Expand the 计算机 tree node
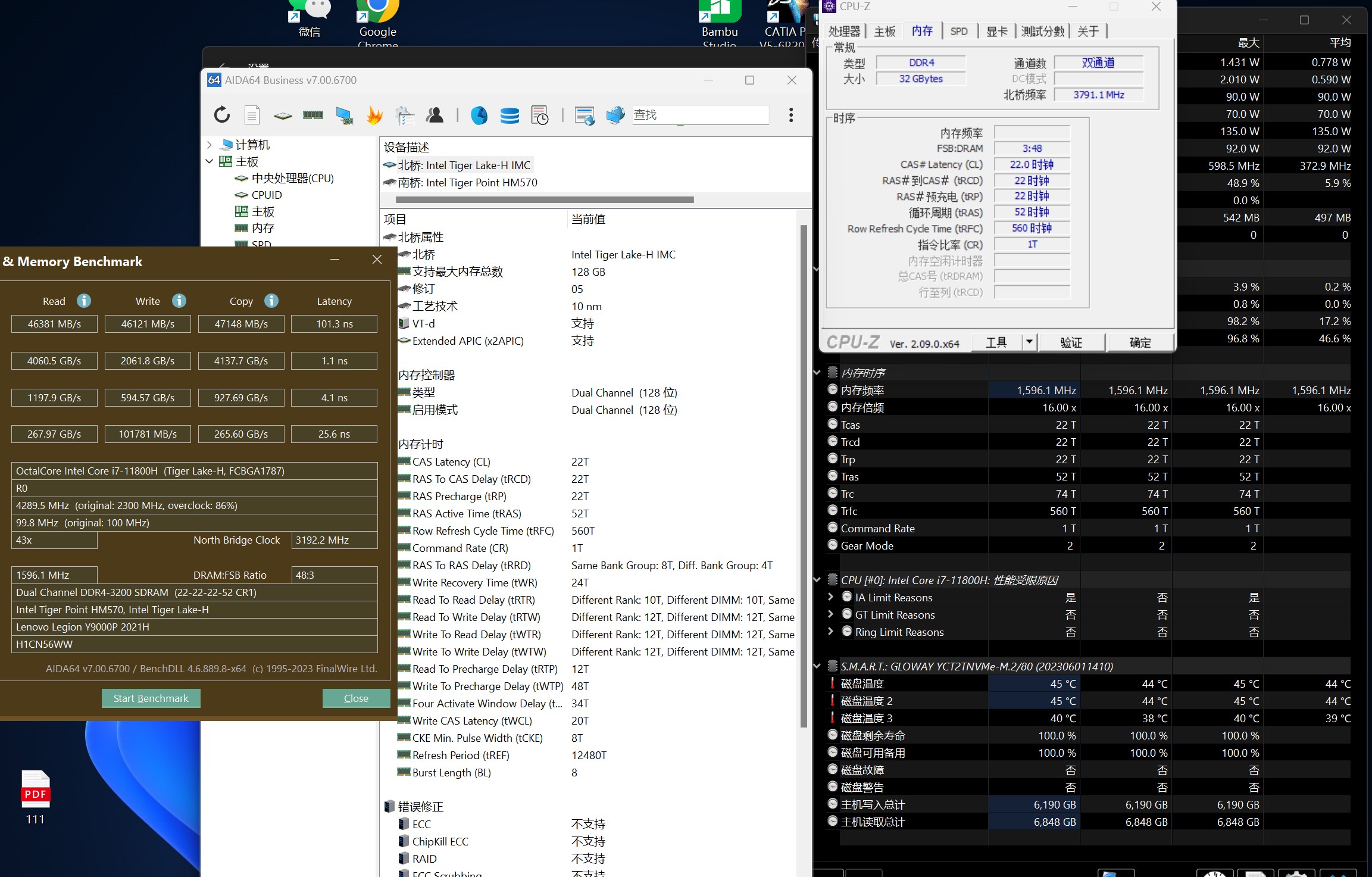Image resolution: width=1372 pixels, height=877 pixels. (210, 145)
